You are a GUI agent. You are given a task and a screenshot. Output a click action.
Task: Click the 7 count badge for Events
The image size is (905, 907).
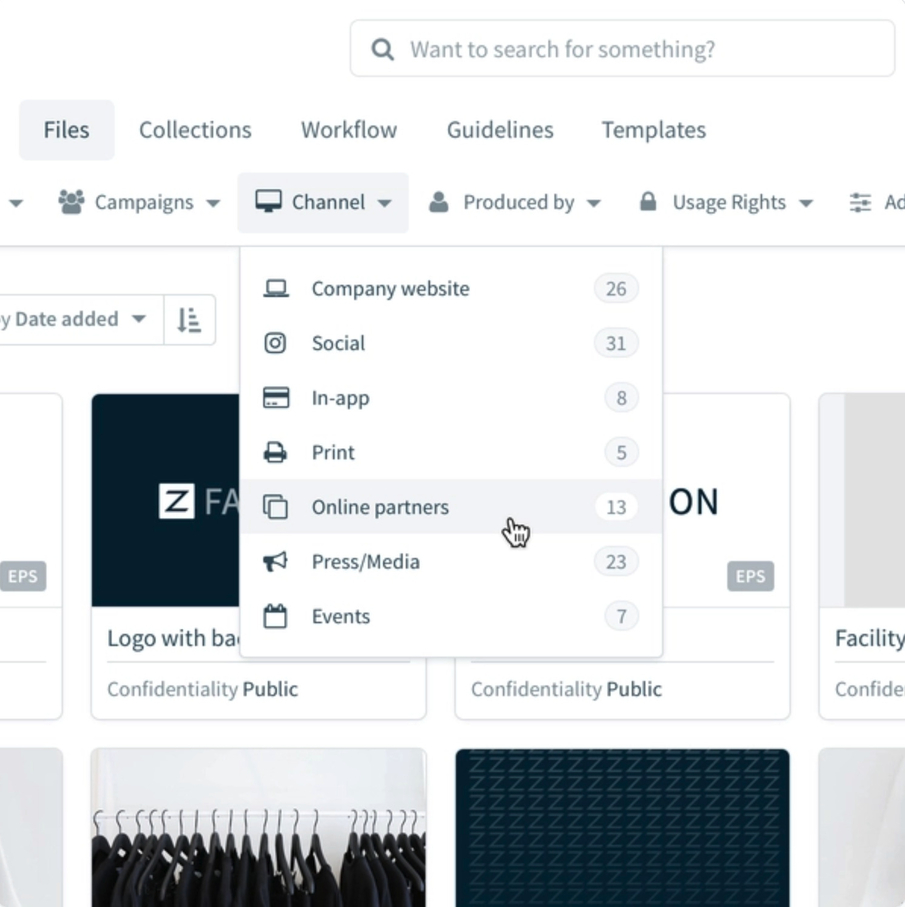(x=621, y=616)
